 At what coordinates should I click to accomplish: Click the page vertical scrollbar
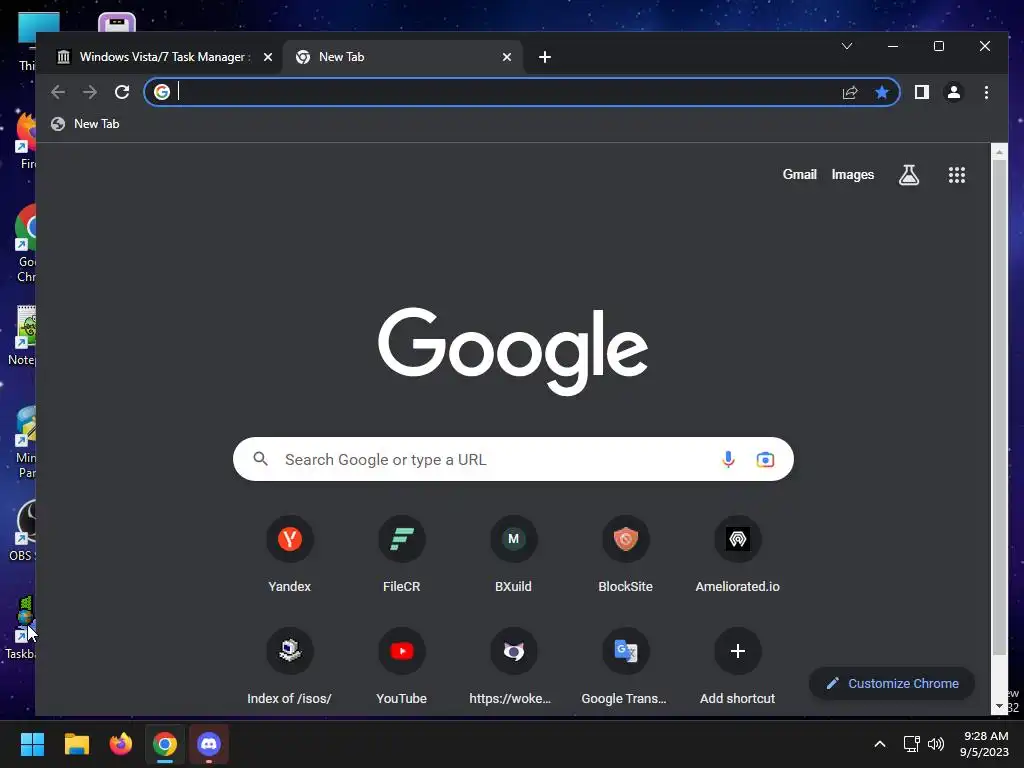[999, 408]
